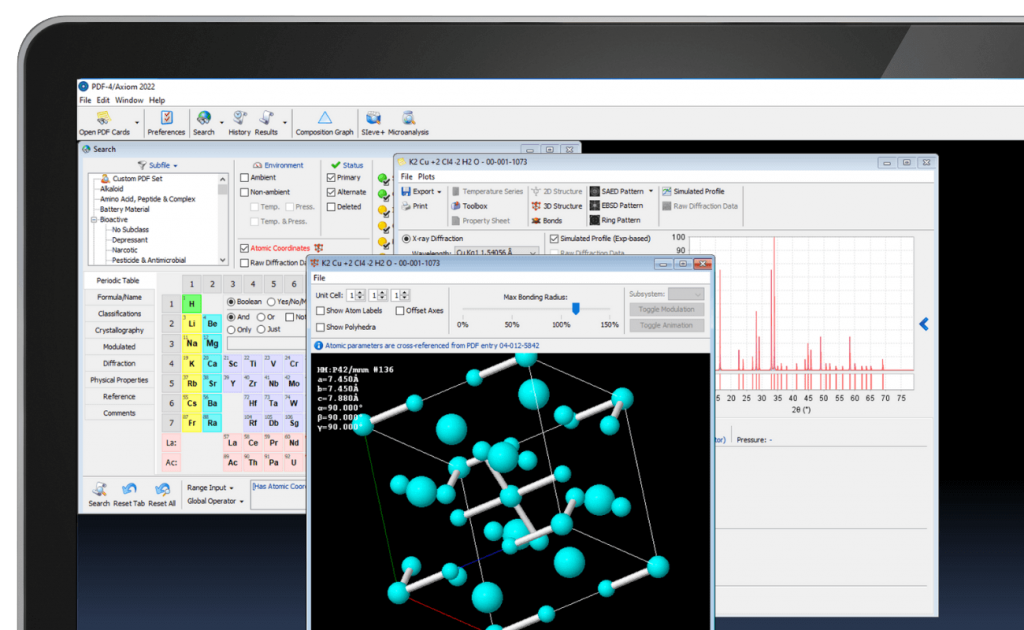Select hydrogen (H) in the periodic table
1024x630 pixels.
tap(191, 304)
